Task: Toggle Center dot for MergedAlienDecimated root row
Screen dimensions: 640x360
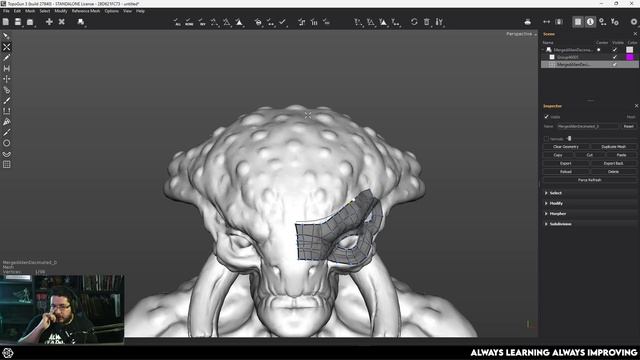Action: coord(599,50)
